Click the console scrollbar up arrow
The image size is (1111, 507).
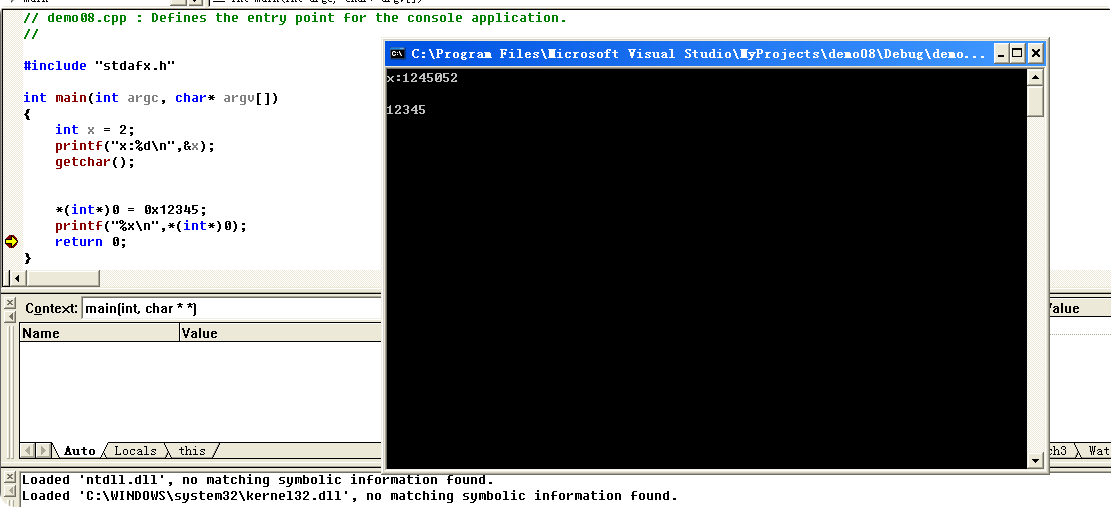tap(1035, 77)
